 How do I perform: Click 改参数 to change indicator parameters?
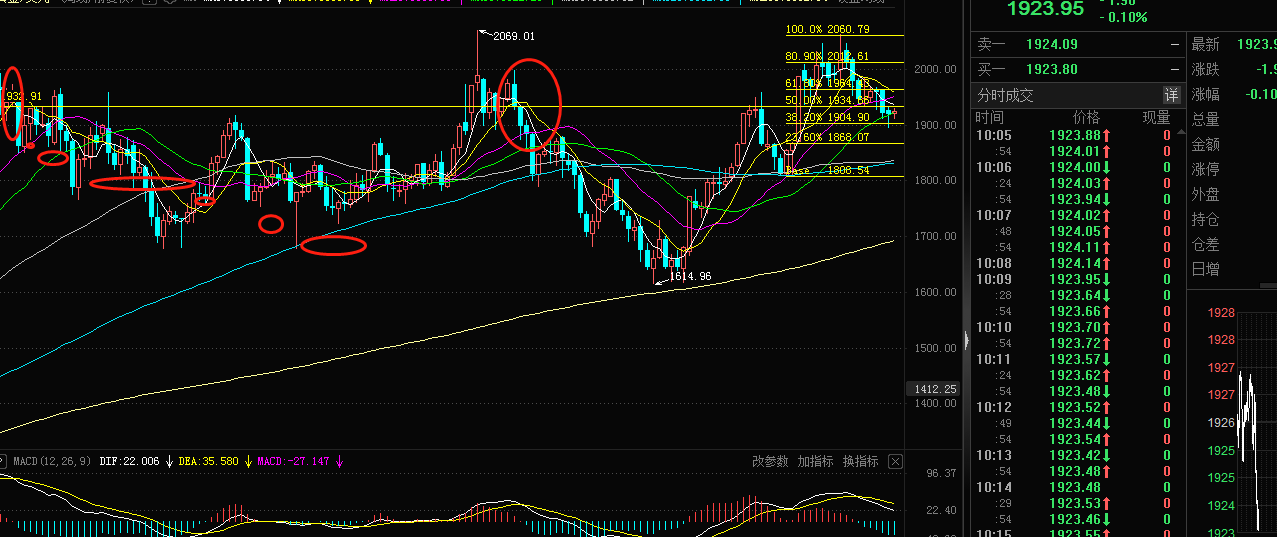click(x=770, y=462)
